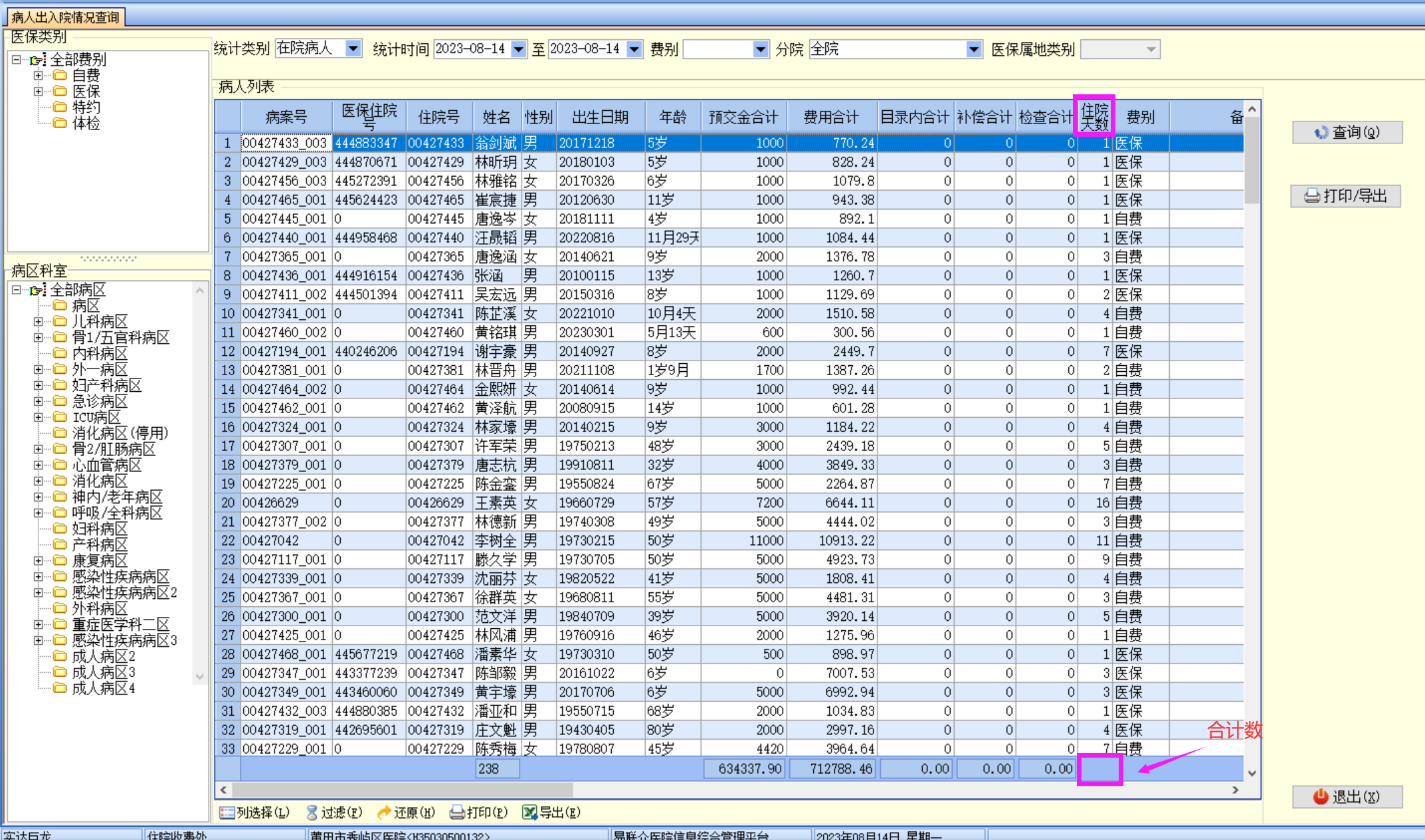Select the 病人出入院情况查询 tab
Viewport: 1425px width, 840px height.
[x=65, y=17]
